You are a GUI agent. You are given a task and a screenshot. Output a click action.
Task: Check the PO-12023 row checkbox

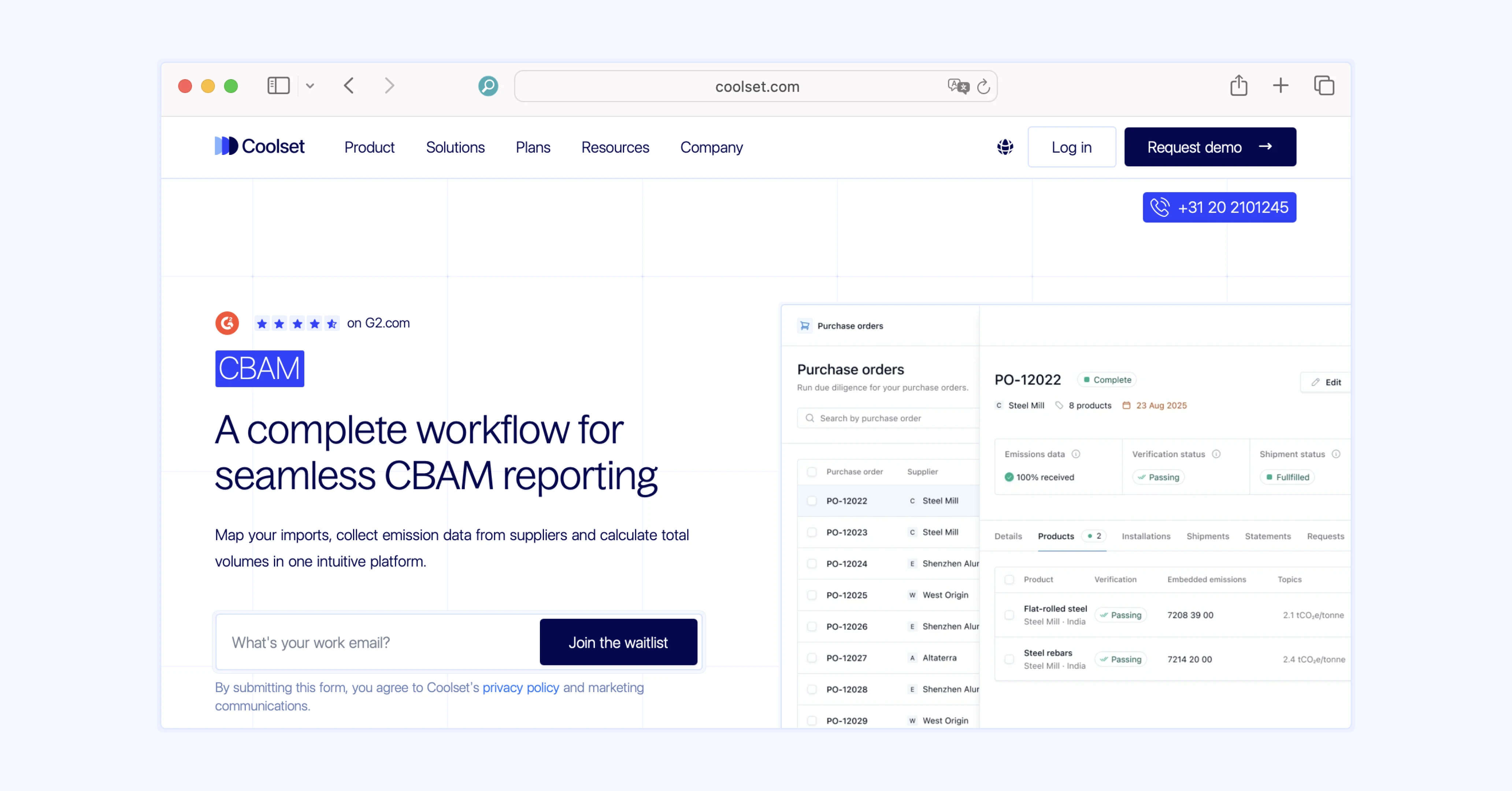tap(812, 532)
